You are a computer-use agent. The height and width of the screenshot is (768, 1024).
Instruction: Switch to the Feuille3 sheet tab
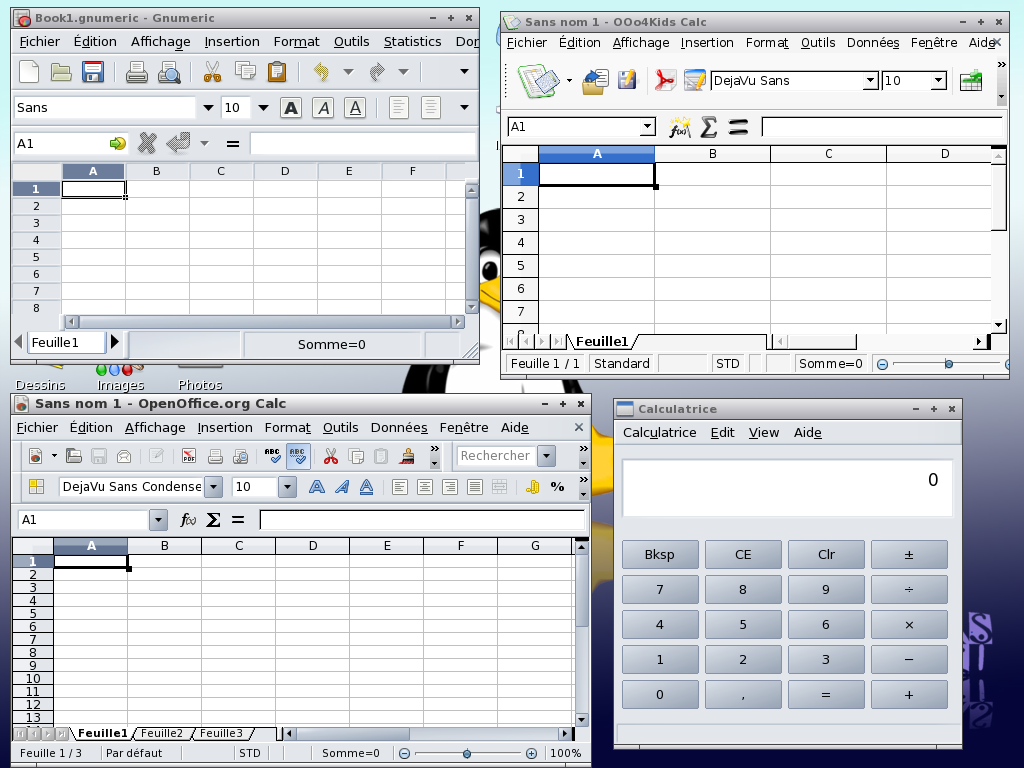point(221,733)
